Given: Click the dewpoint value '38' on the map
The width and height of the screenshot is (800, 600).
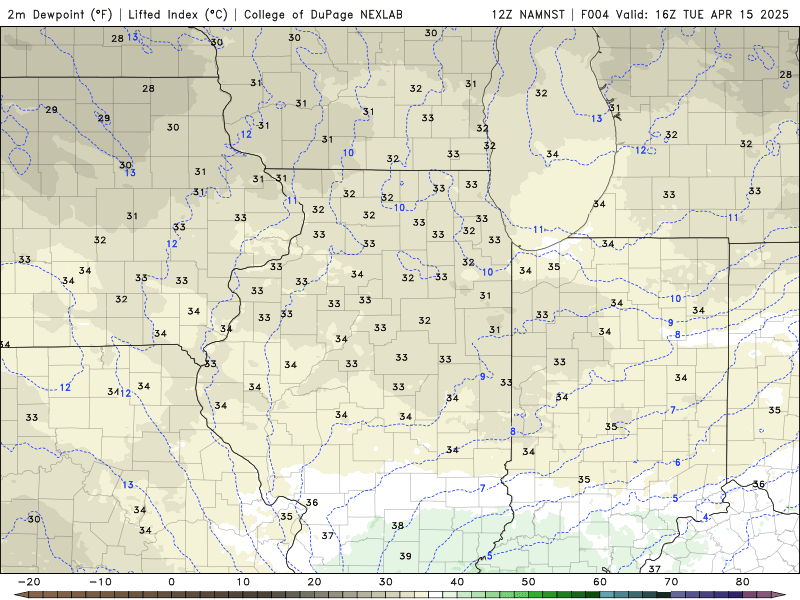Looking at the screenshot, I should (398, 526).
